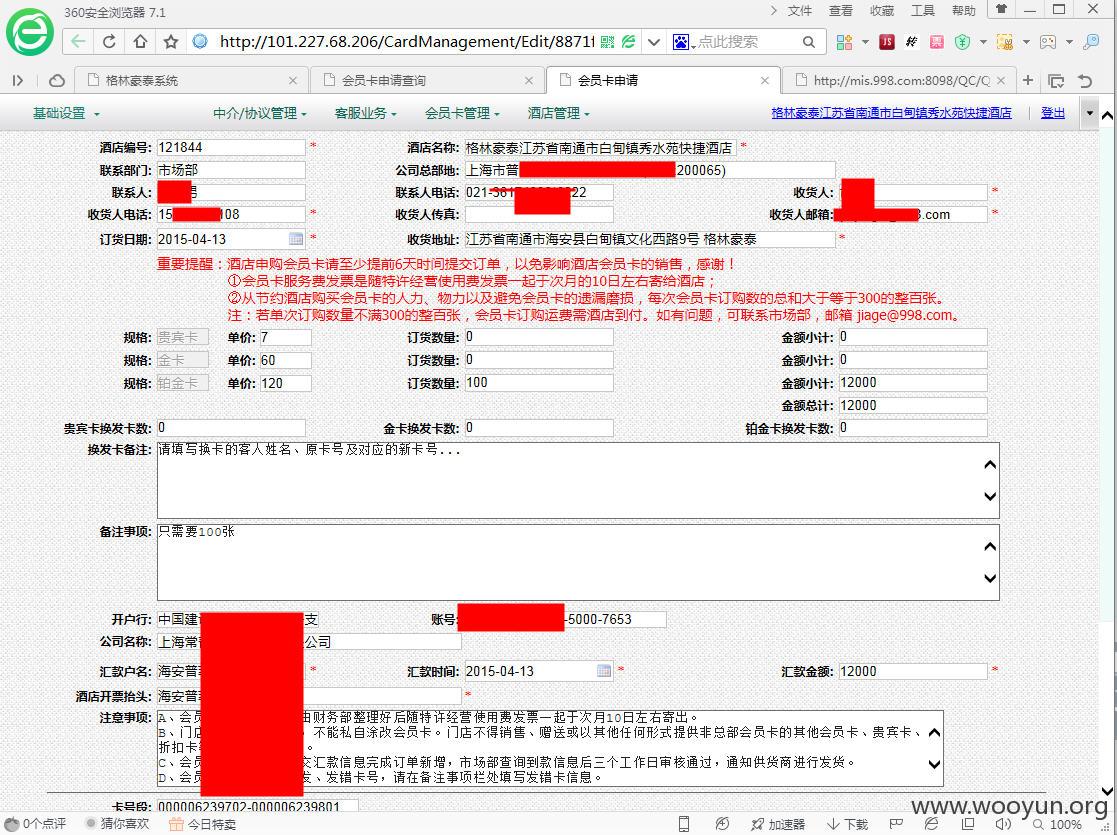The height and width of the screenshot is (835, 1117).
Task: Click the 联系部门 field showing 市场部
Action: click(231, 170)
